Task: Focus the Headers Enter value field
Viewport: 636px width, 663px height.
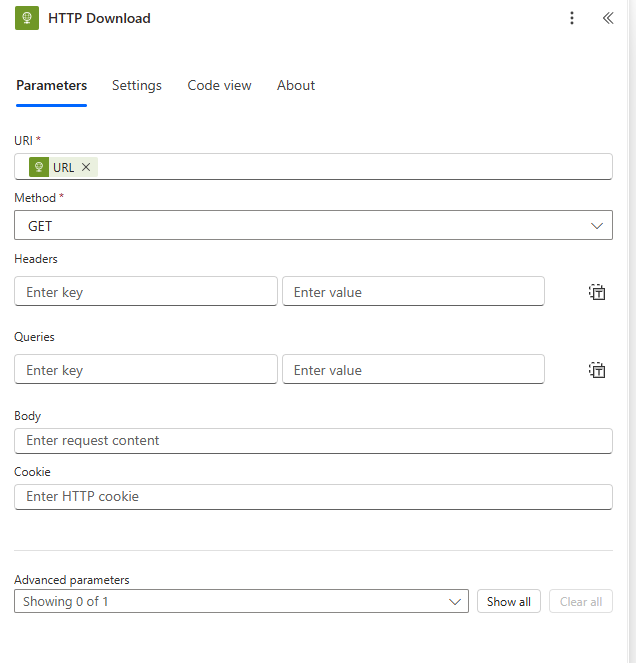Action: click(x=413, y=291)
